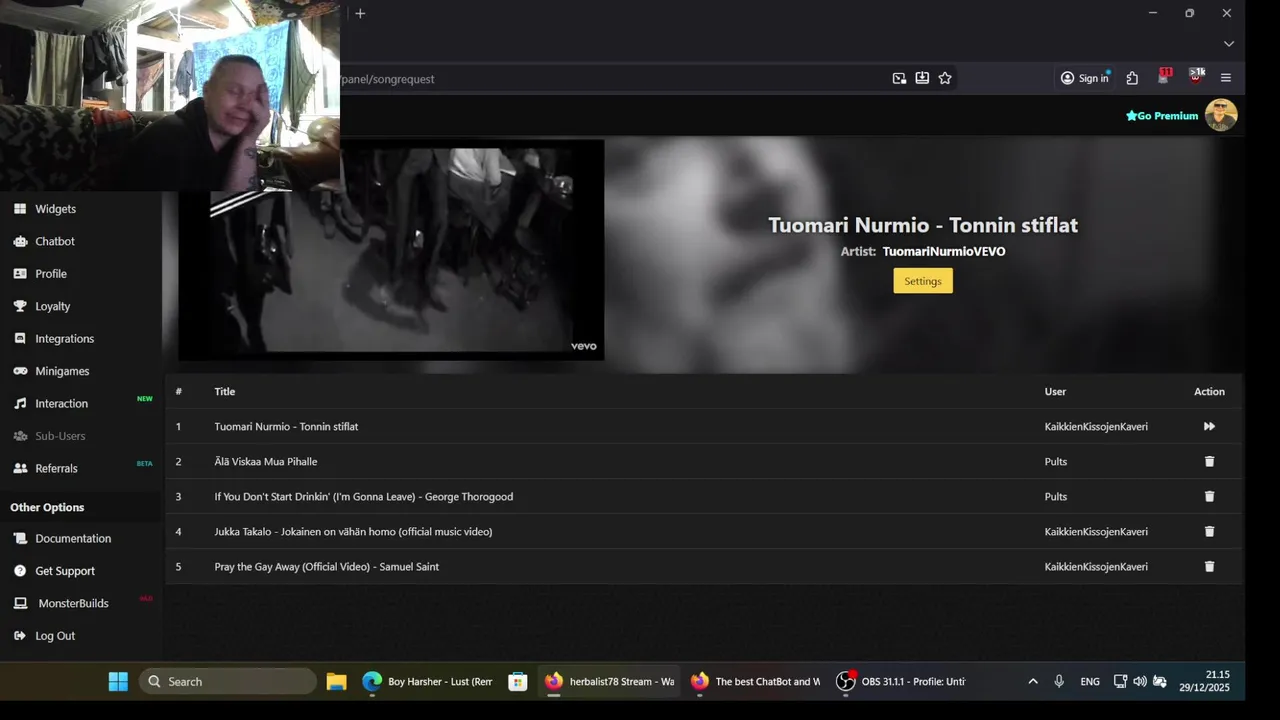
Task: Open the user avatar profile menu
Action: point(1221,115)
